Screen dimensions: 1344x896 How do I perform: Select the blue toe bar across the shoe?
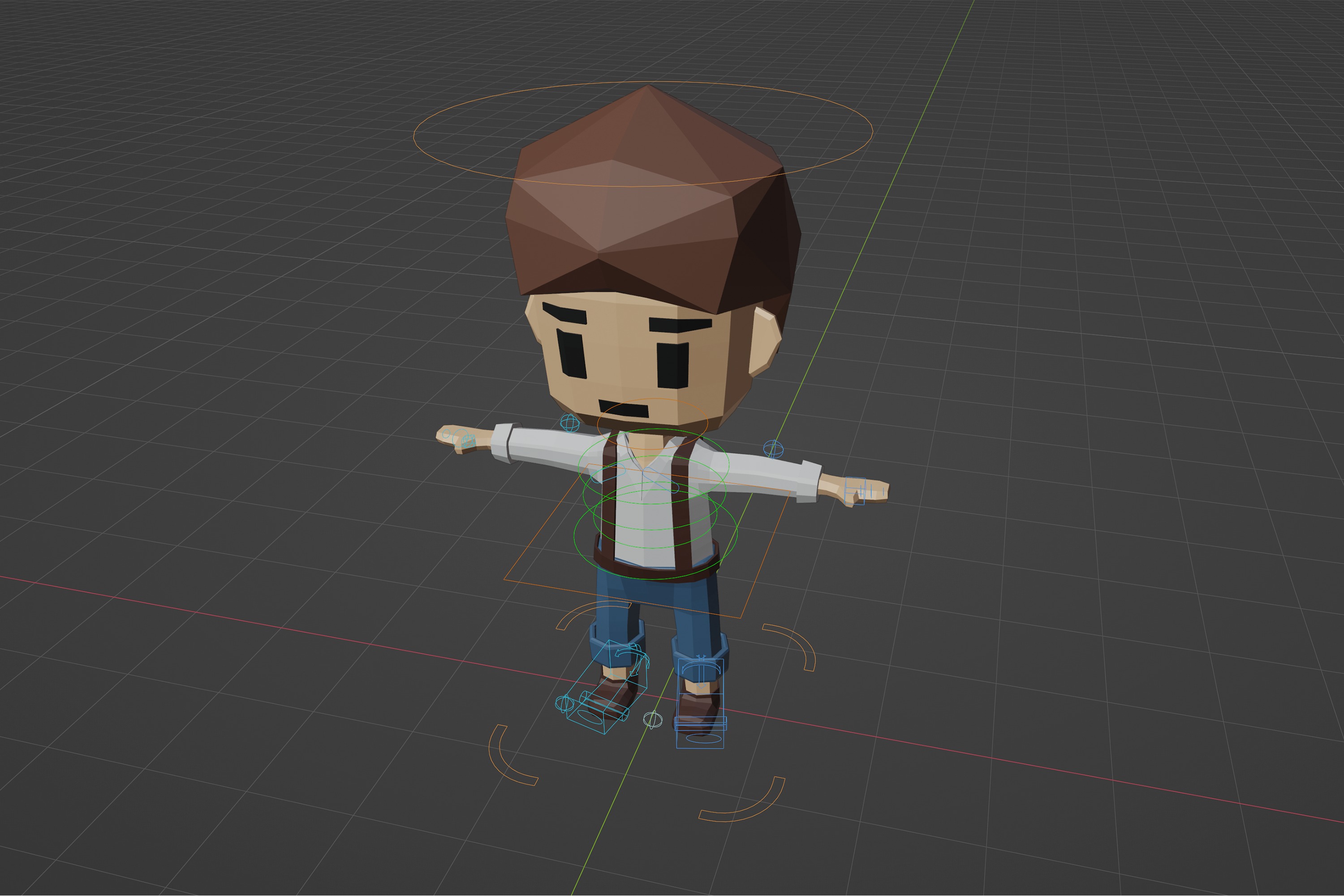pyautogui.click(x=701, y=723)
